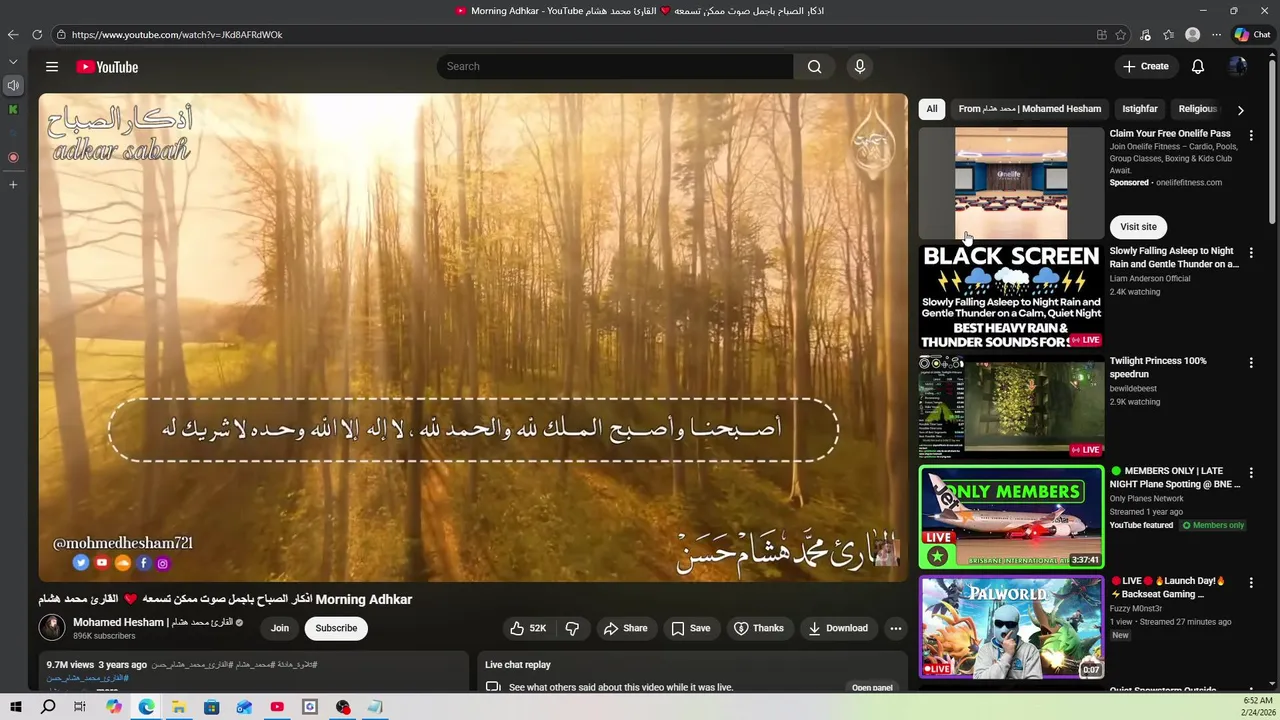Open panel for live chat replay
1280x720 pixels.
pos(872,688)
